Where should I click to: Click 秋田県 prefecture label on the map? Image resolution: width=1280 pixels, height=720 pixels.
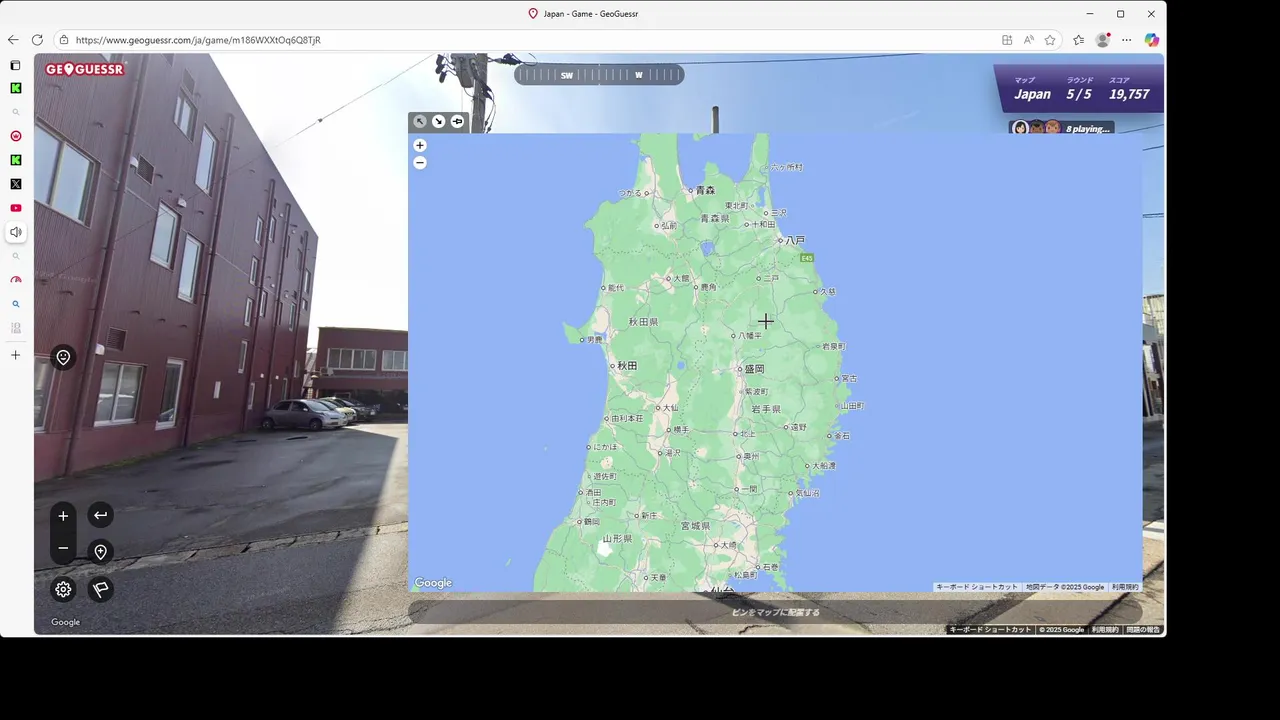643,322
